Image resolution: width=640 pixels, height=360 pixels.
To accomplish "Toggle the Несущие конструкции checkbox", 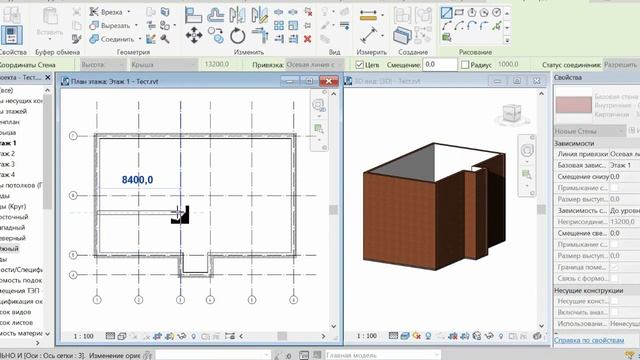I will tap(614, 301).
